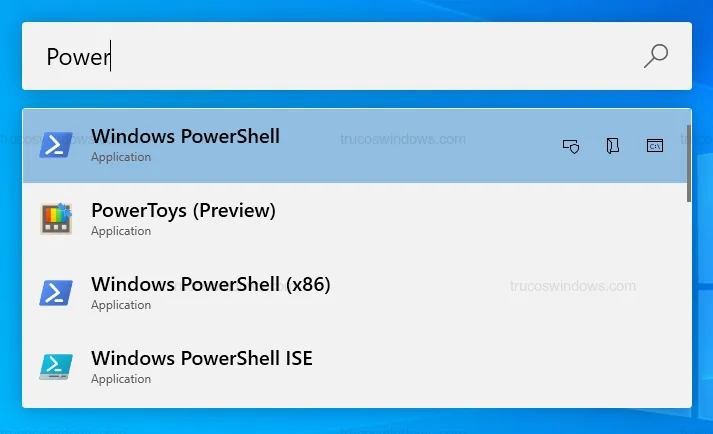Click "Application" subtitle under Windows PowerShell (x86)

(121, 305)
